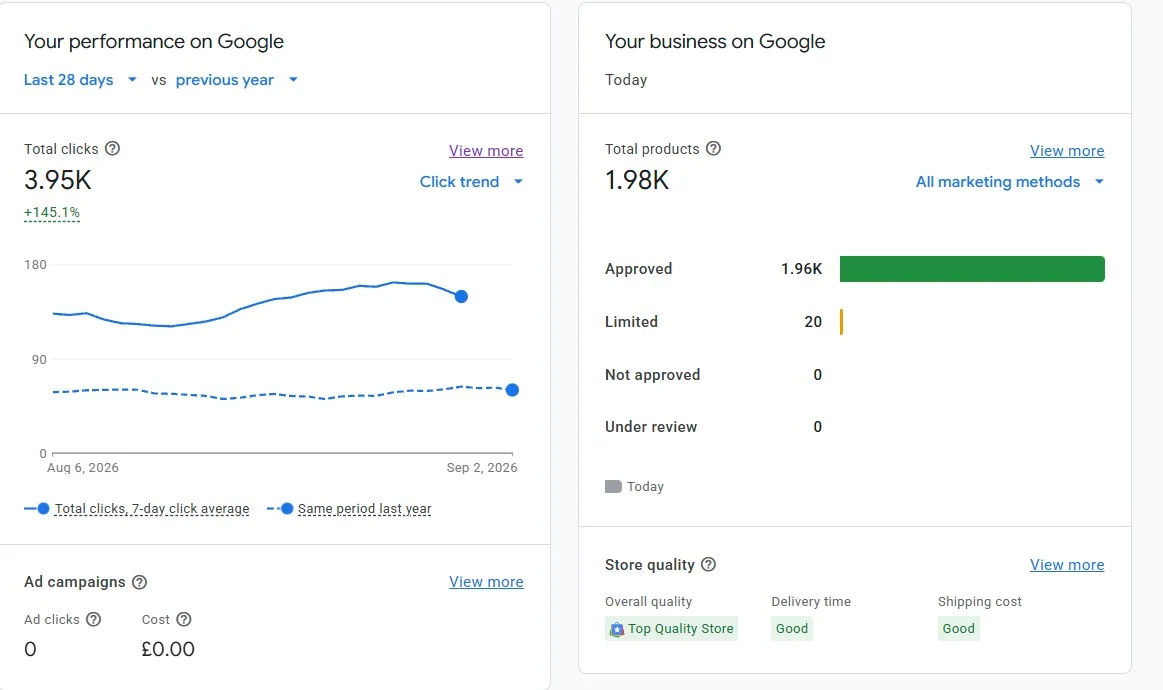Click the Aug 6, 2026 axis label
The height and width of the screenshot is (690, 1163).
pos(82,468)
